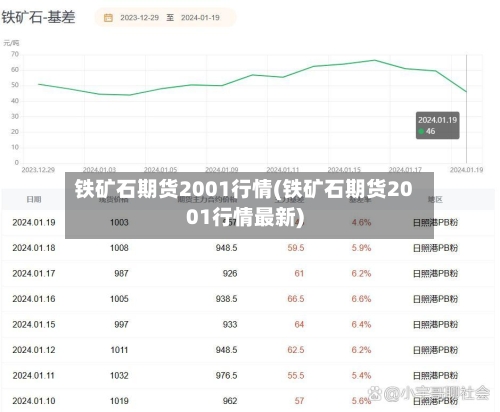The height and width of the screenshot is (412, 500).
Task: Click 日照港PB粉 in 2024.01.12 row
Action: pos(435,350)
